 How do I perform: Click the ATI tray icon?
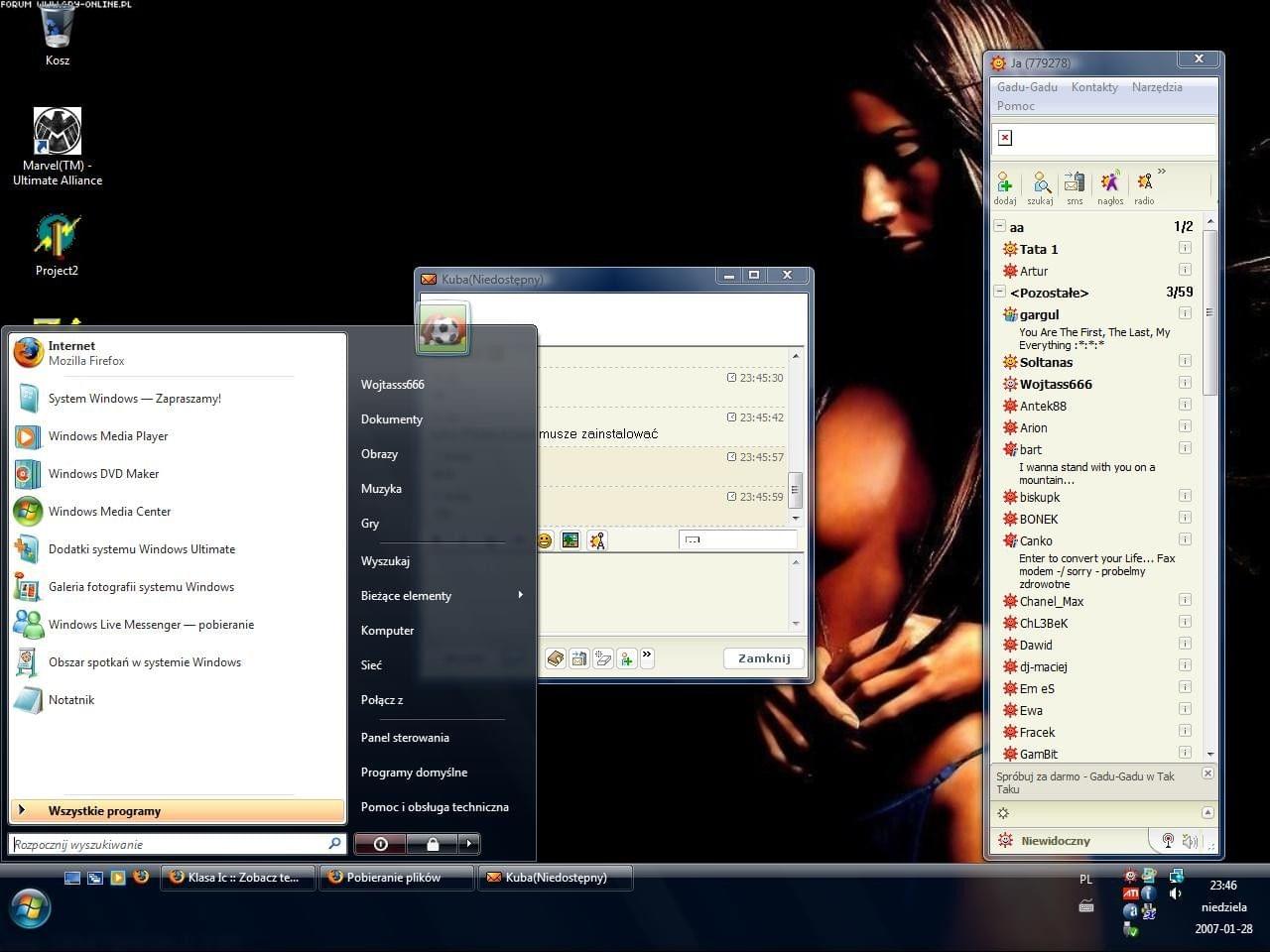pos(1130,893)
